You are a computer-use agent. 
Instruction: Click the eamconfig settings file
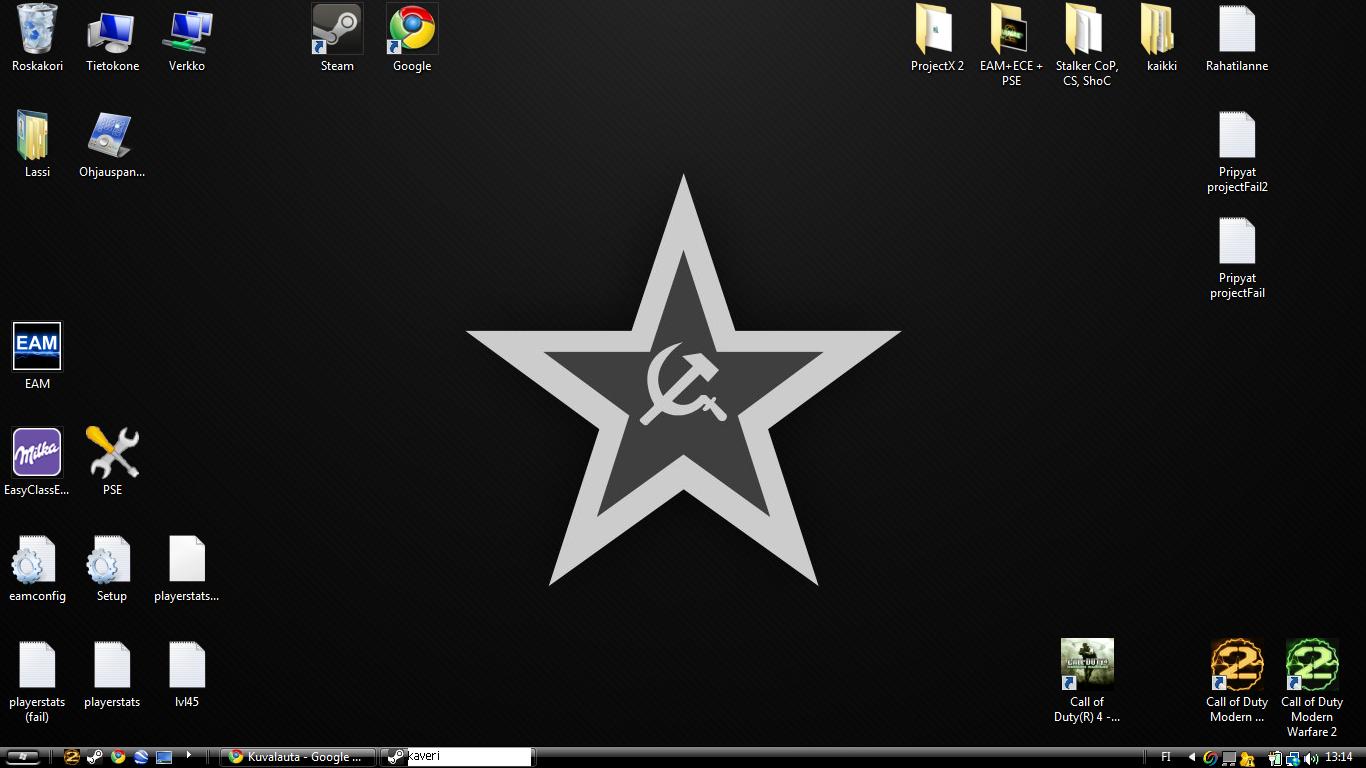pos(37,560)
